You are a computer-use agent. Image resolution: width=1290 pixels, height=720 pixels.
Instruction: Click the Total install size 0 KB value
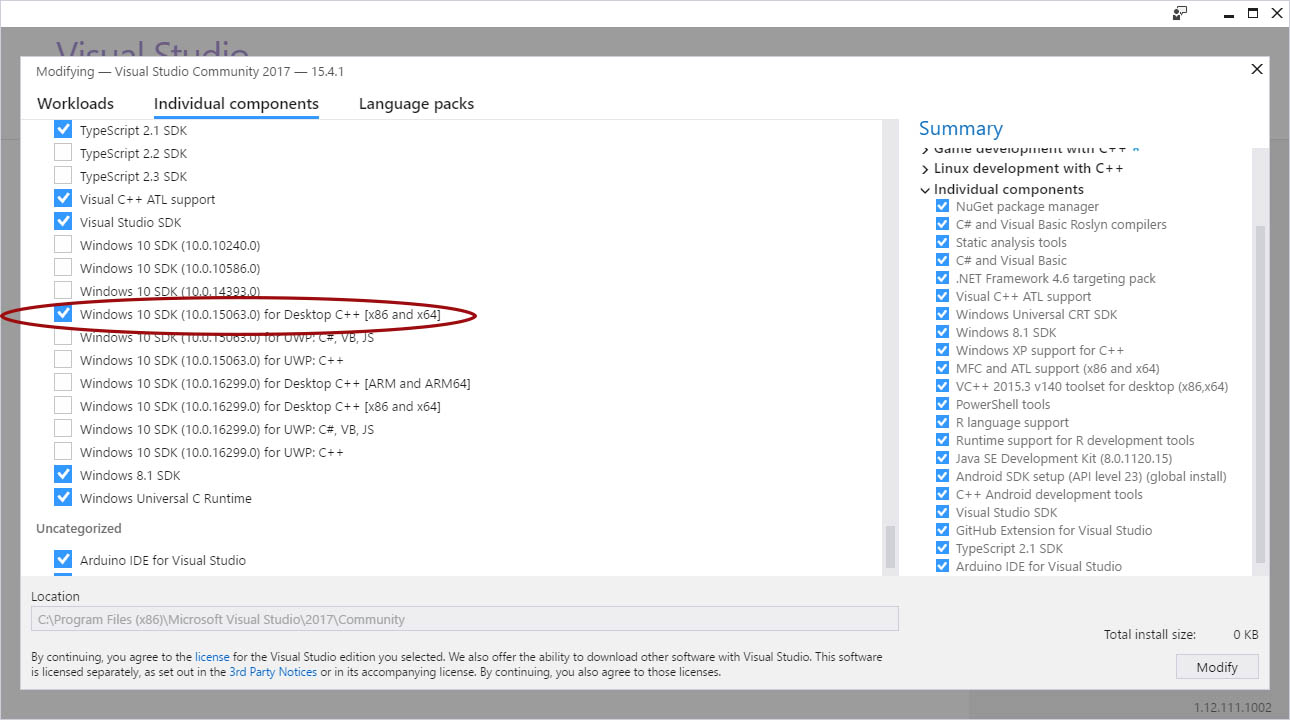click(x=1245, y=635)
